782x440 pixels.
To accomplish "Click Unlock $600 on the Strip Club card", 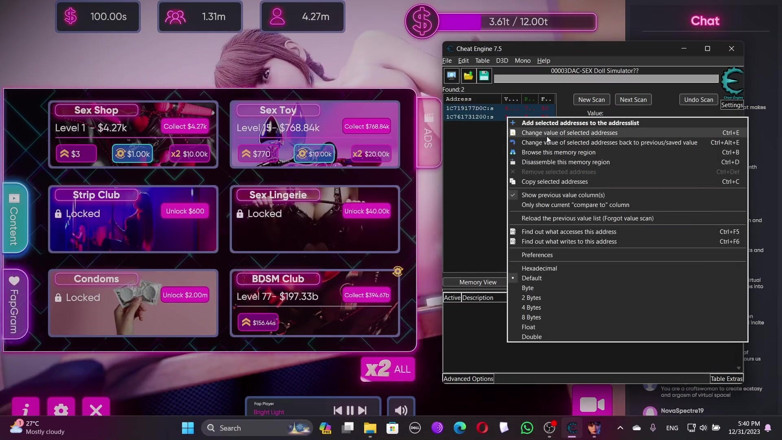I will [185, 211].
